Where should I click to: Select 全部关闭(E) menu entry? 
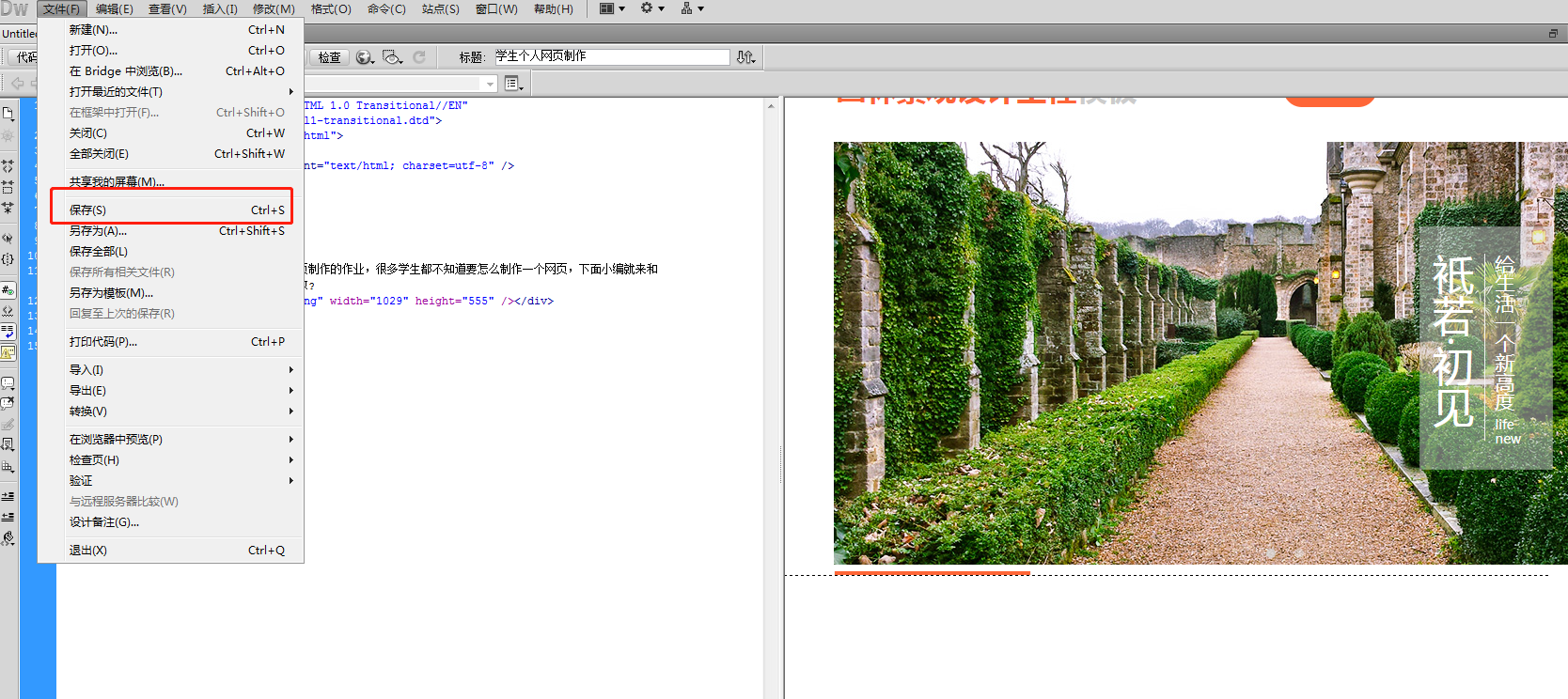coord(170,154)
